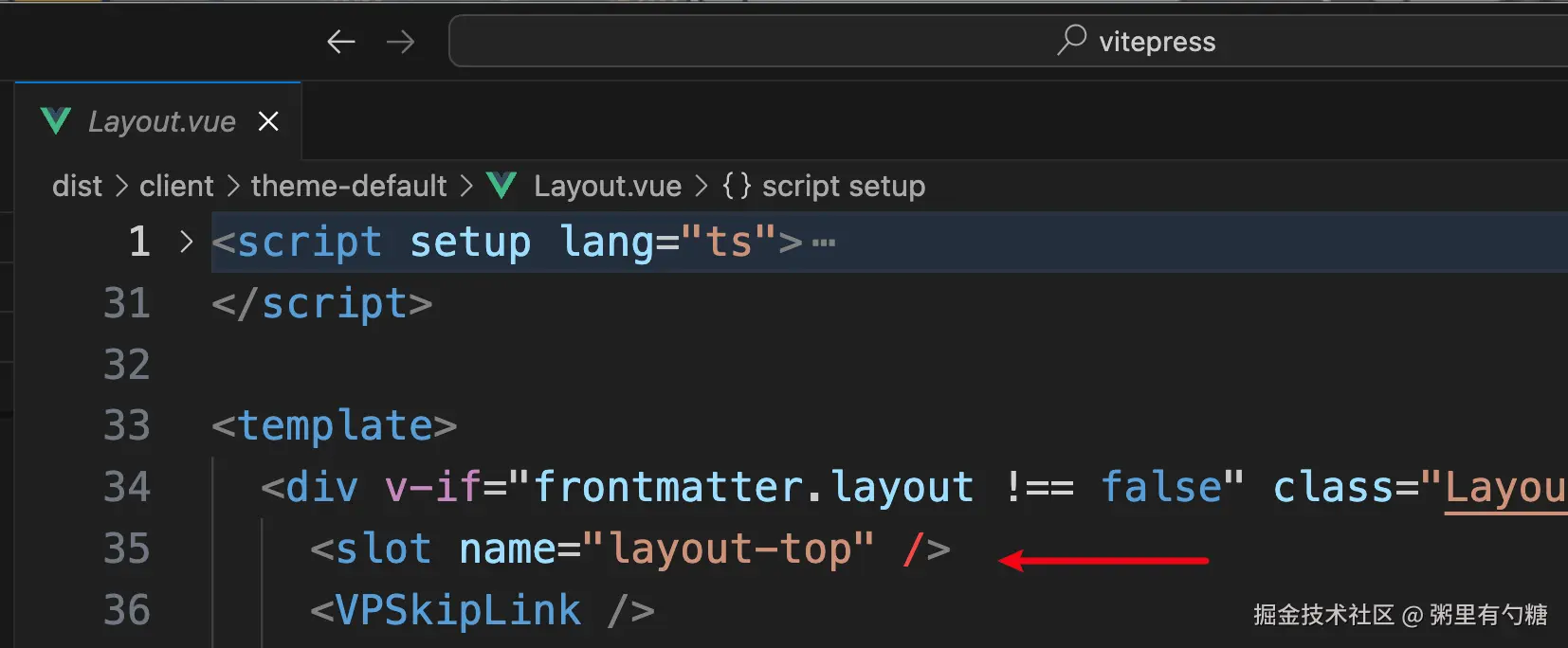Click the folded code ellipsis on line 1
The image size is (1568, 648).
point(824,243)
